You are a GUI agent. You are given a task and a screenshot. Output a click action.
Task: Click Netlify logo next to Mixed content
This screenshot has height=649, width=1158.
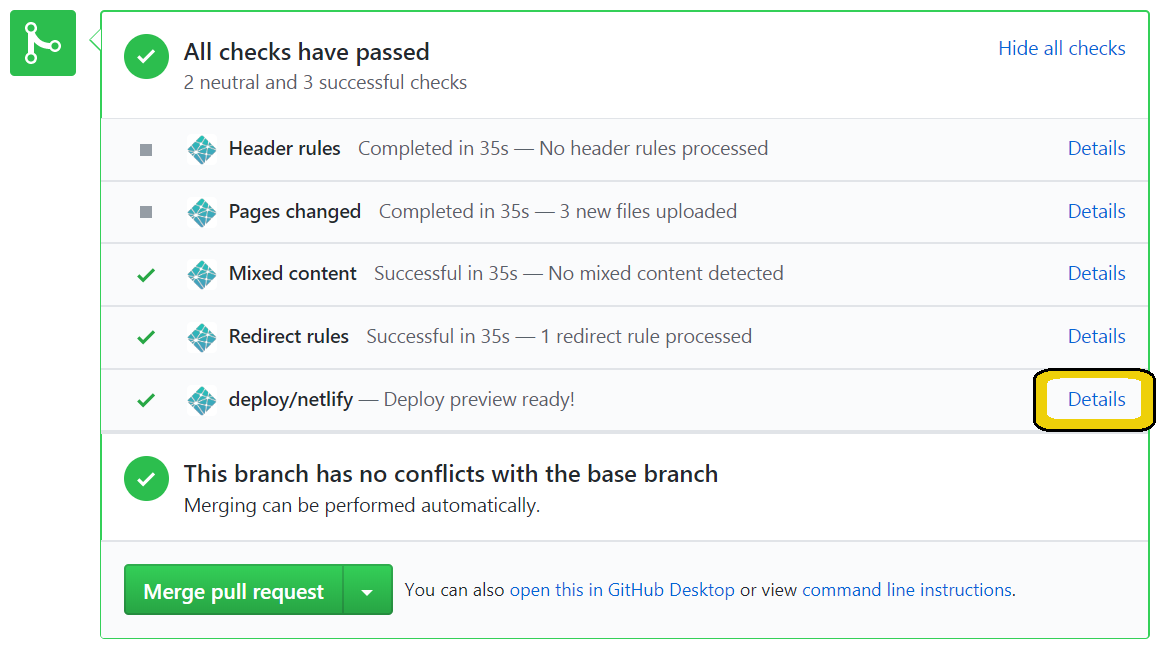click(202, 274)
